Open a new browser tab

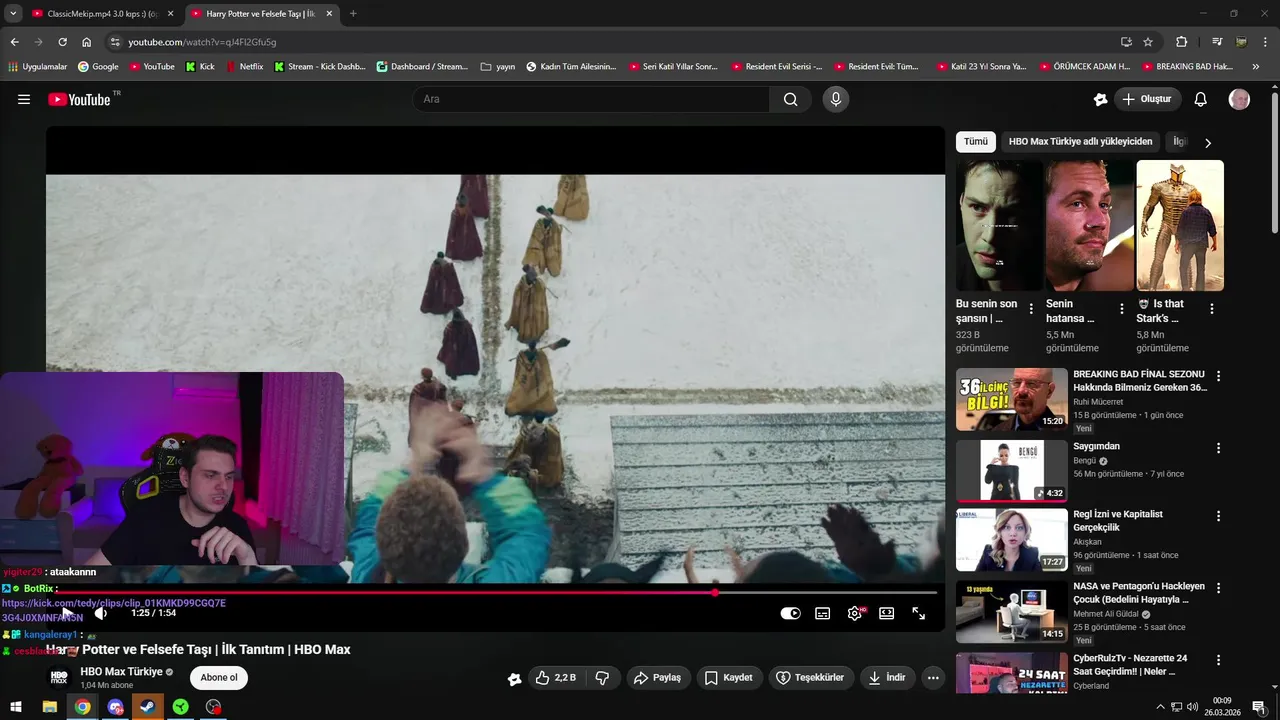[353, 14]
